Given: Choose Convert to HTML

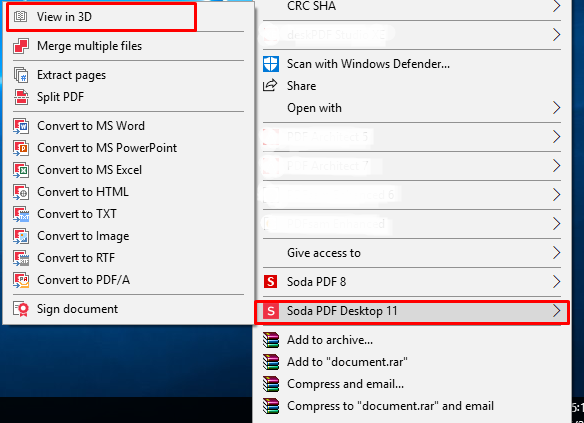Looking at the screenshot, I should click(x=128, y=192).
